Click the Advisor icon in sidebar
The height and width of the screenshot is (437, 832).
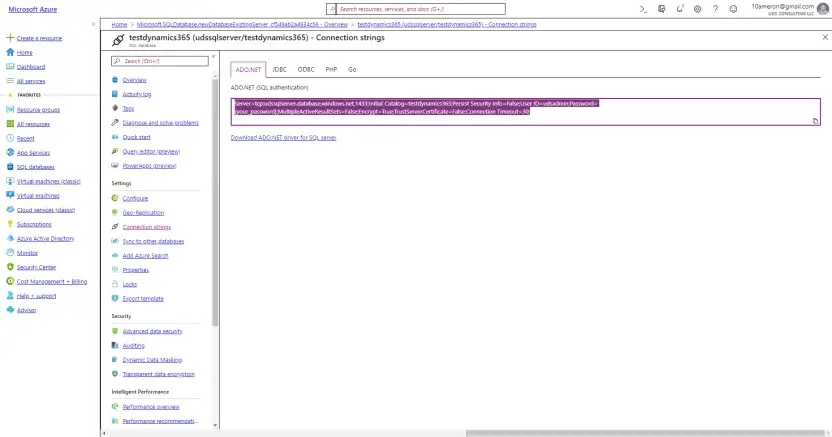[x=10, y=310]
